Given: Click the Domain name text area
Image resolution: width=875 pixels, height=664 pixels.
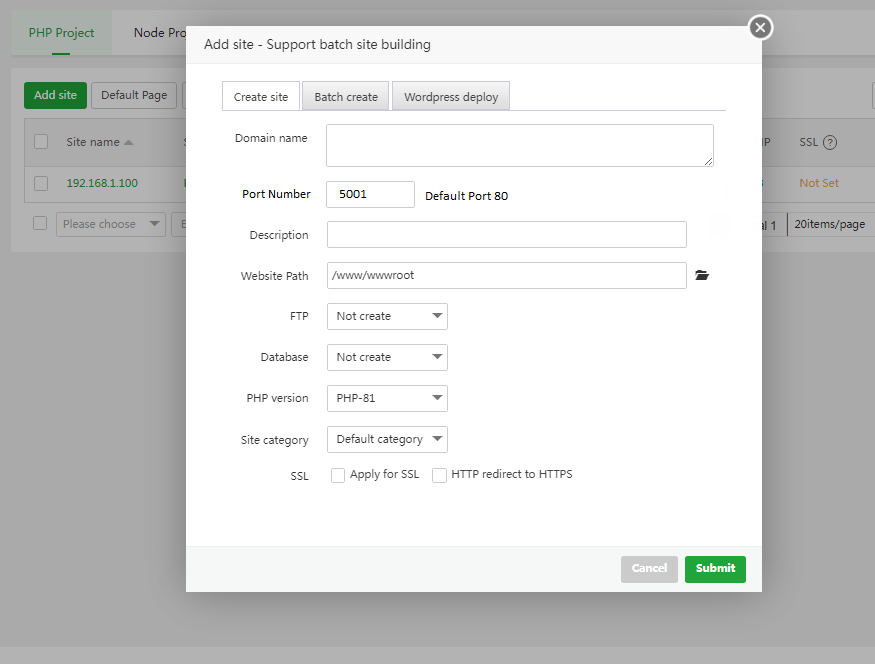Looking at the screenshot, I should [519, 145].
